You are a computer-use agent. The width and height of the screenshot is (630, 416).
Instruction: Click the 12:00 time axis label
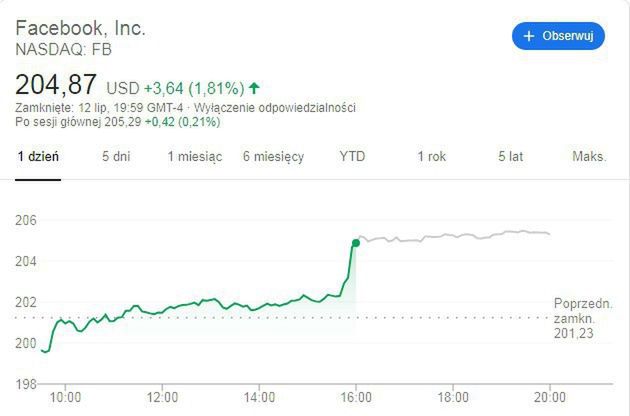pos(162,396)
